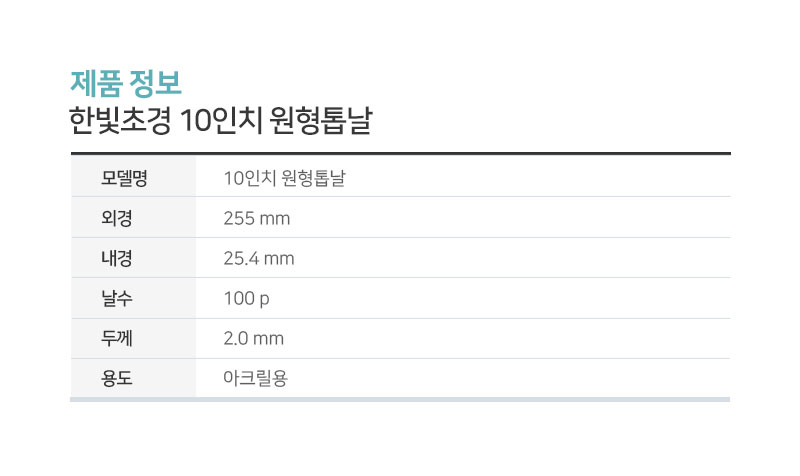
Task: Select the 내경 label cell
Action: pos(133,258)
